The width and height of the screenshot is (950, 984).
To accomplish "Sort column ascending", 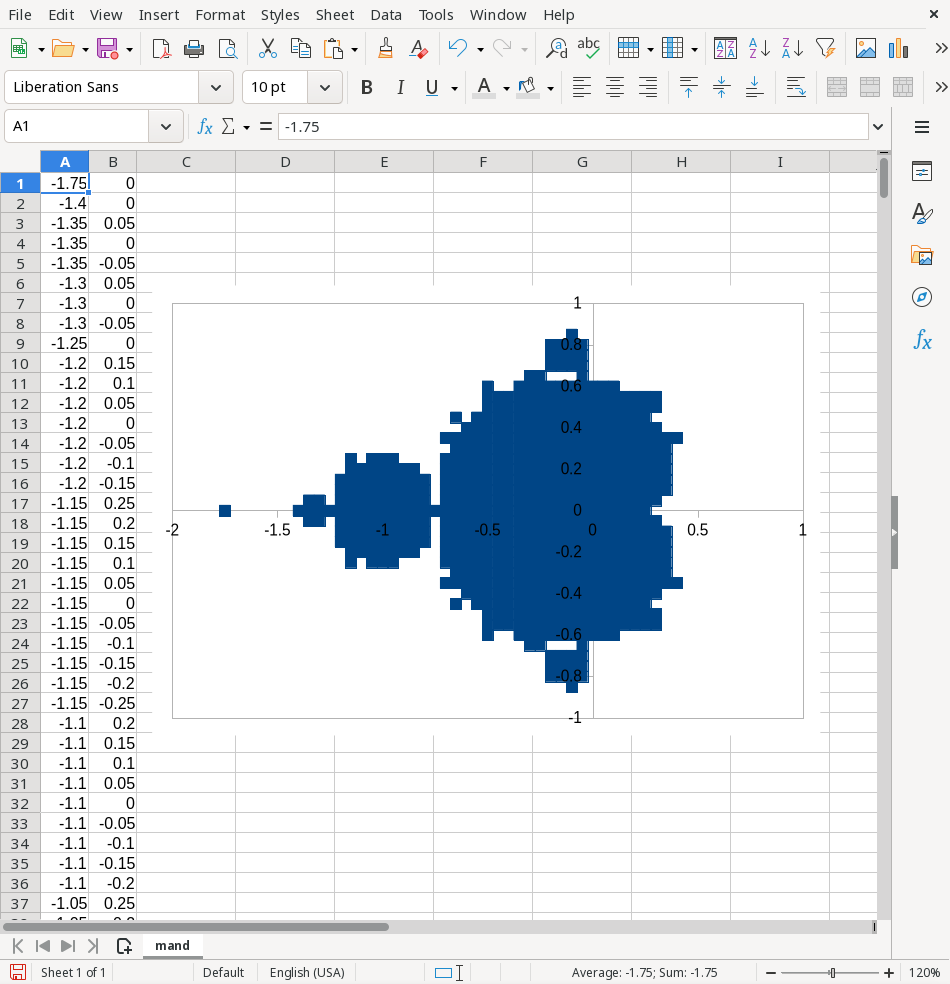I will (759, 48).
